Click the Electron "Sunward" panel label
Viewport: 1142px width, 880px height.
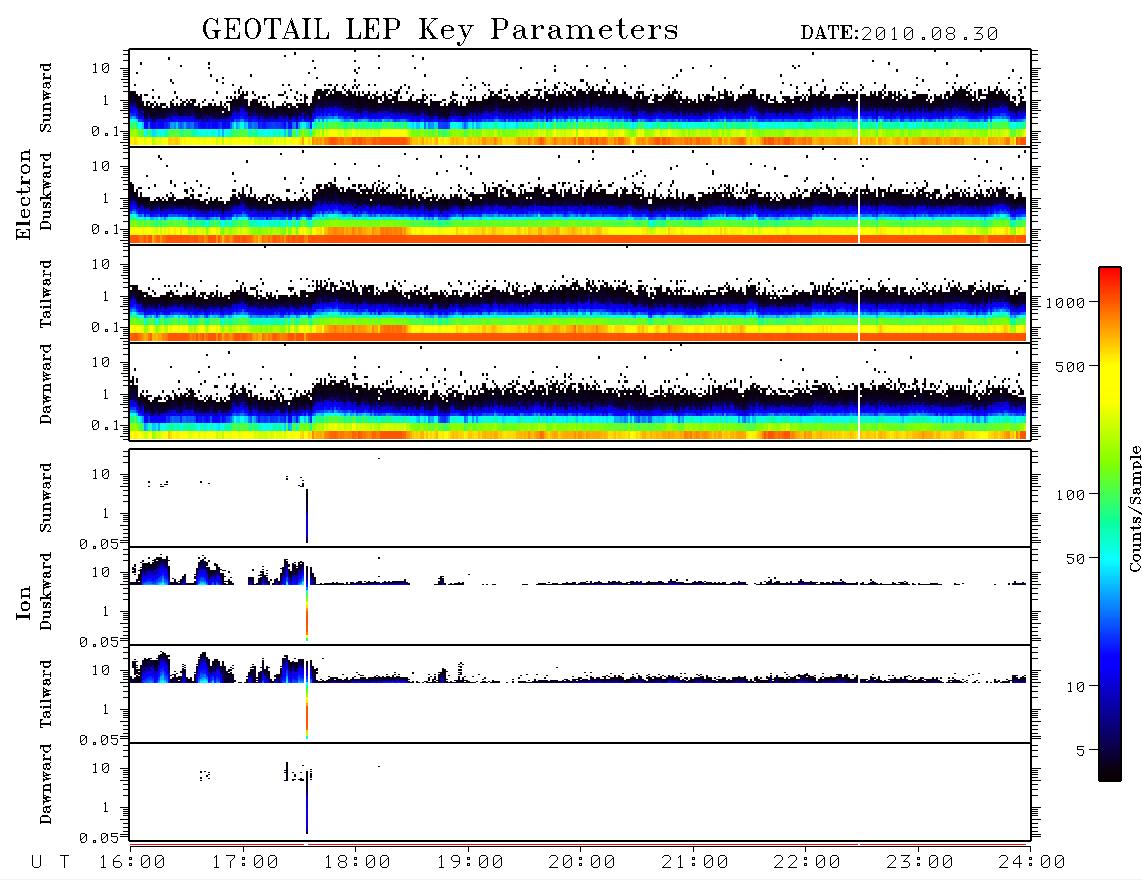(46, 98)
